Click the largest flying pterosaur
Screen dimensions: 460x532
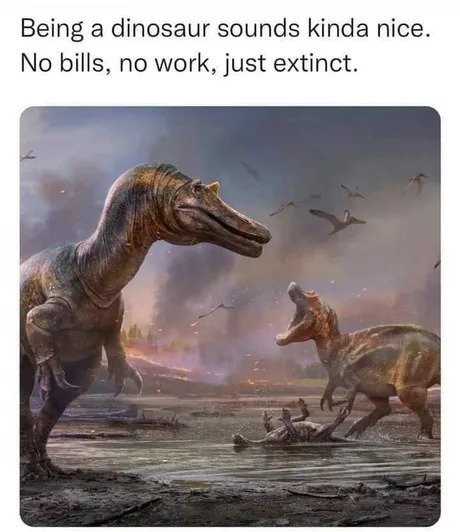pyautogui.click(x=338, y=221)
